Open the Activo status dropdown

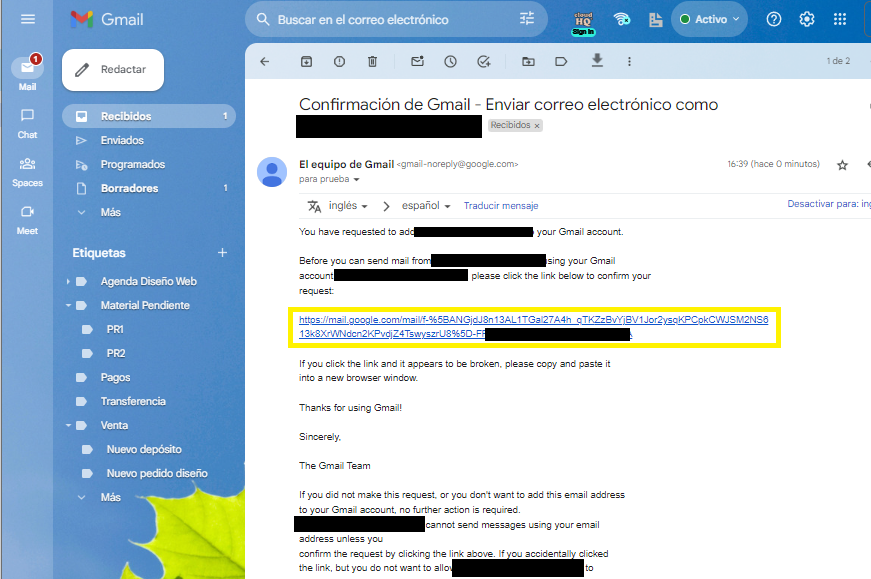point(710,19)
